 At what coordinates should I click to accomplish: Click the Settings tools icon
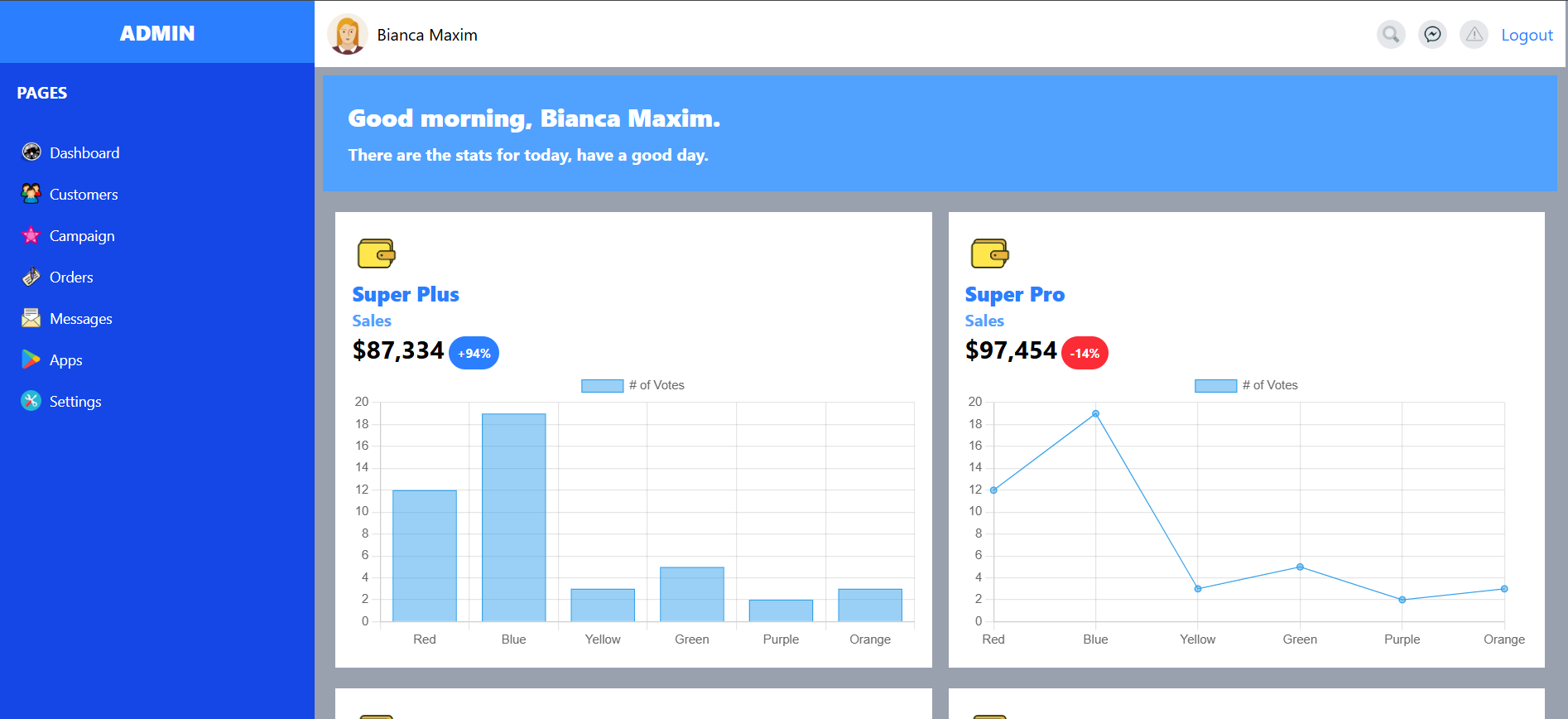point(31,401)
